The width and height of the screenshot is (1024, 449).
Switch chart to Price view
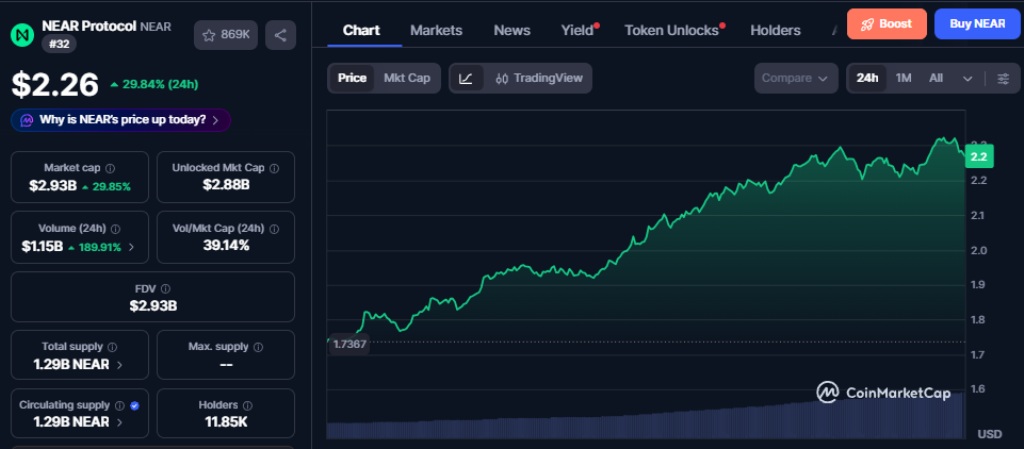click(351, 78)
